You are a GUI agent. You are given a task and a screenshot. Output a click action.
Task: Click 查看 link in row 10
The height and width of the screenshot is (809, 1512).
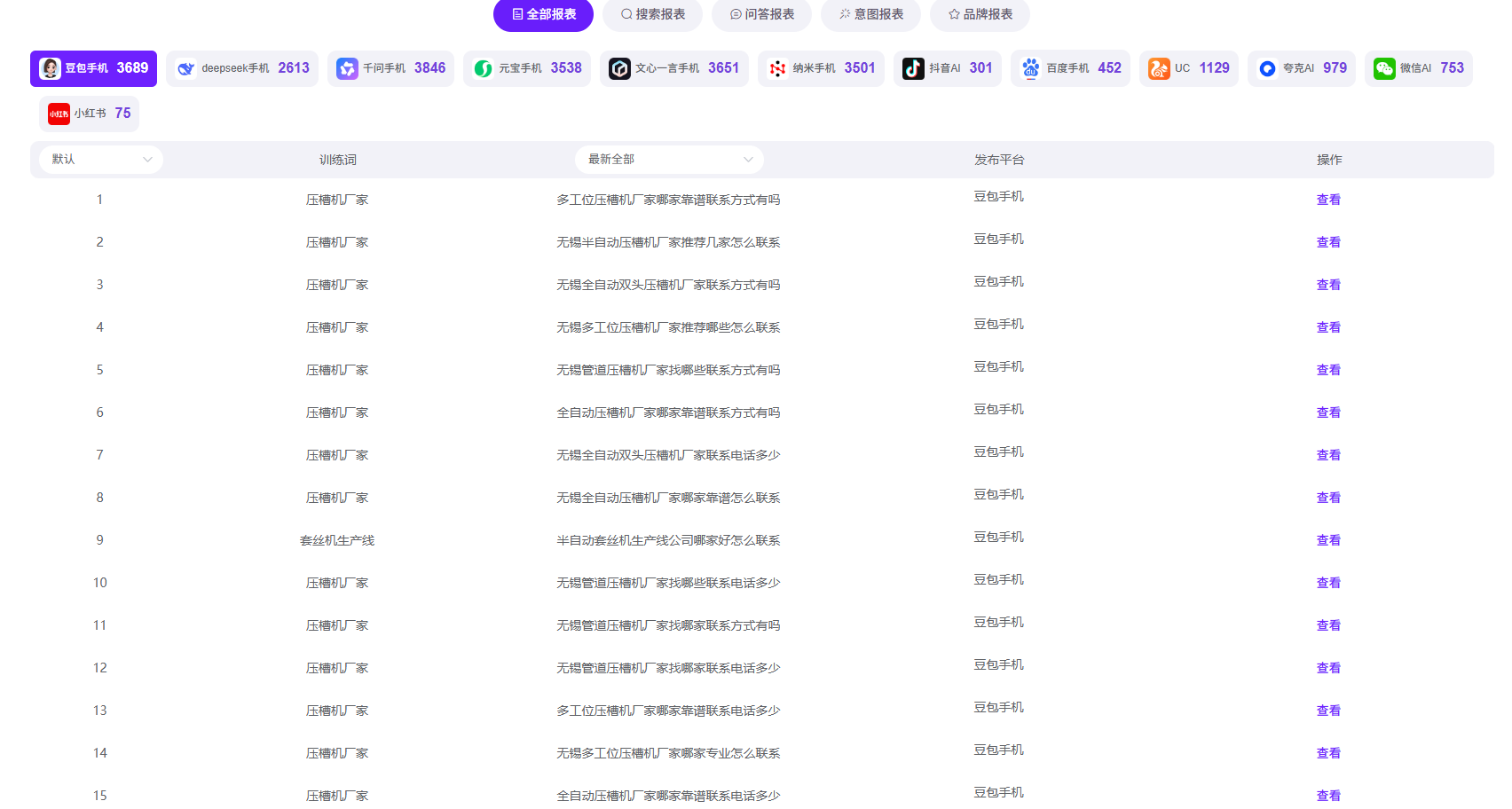click(1328, 583)
